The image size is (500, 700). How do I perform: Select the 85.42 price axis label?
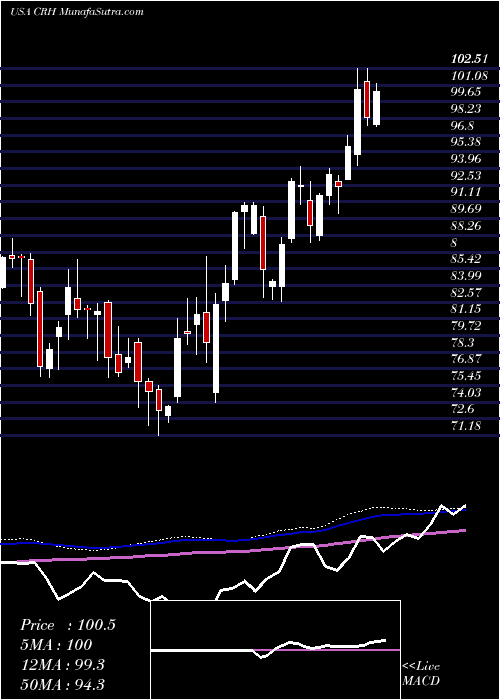pyautogui.click(x=467, y=259)
